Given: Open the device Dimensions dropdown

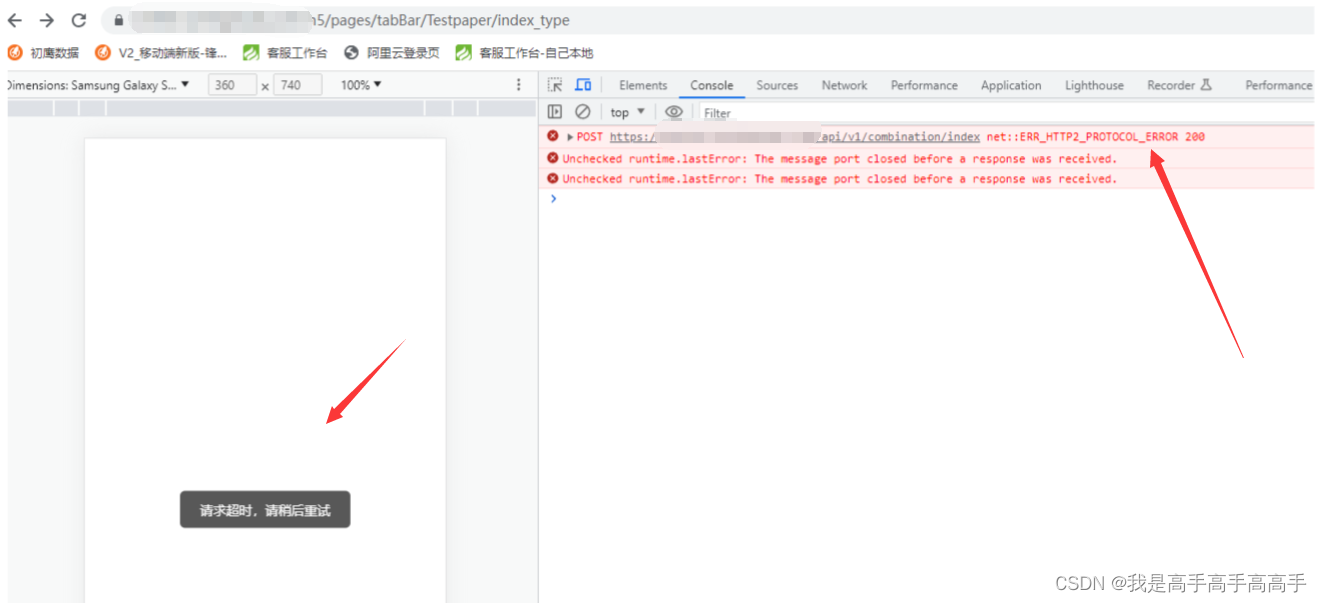Looking at the screenshot, I should (98, 85).
